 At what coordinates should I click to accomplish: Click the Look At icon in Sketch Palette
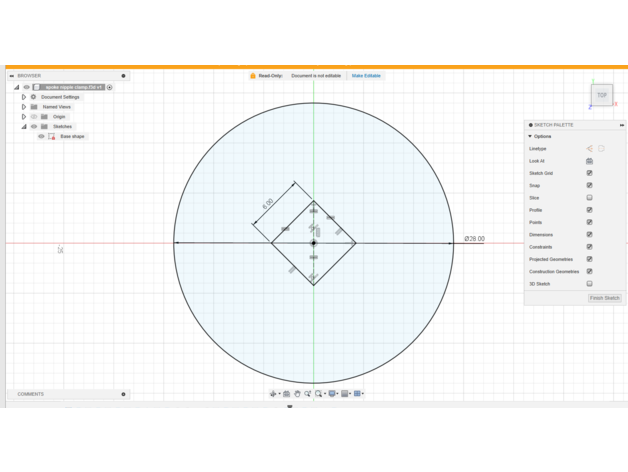[x=589, y=161]
